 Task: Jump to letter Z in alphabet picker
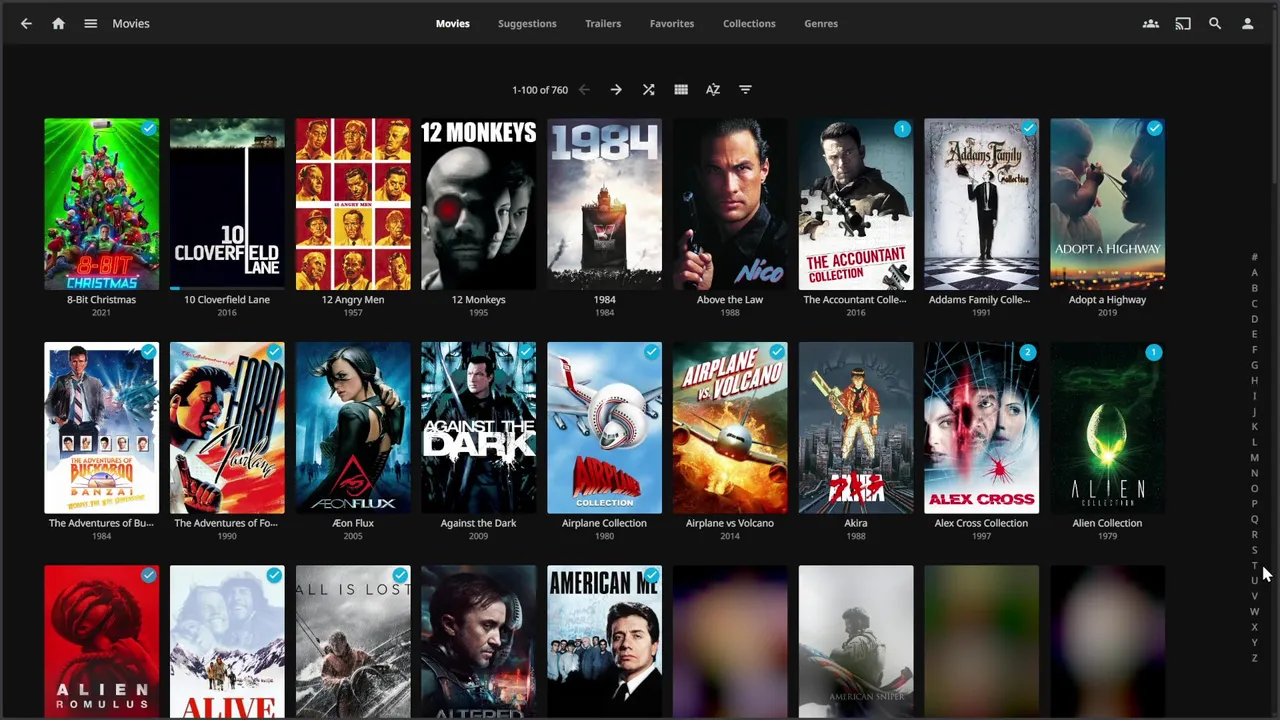(1254, 658)
